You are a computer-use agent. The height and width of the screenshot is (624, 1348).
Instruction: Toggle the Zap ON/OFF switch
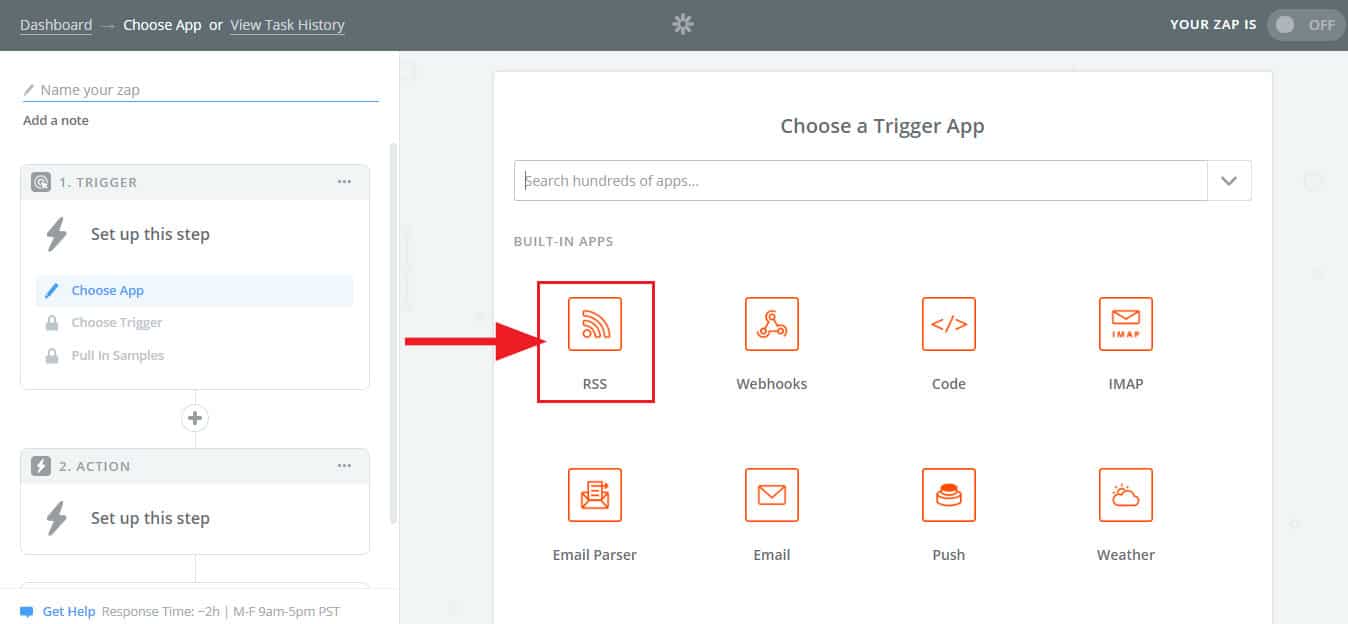click(1306, 25)
